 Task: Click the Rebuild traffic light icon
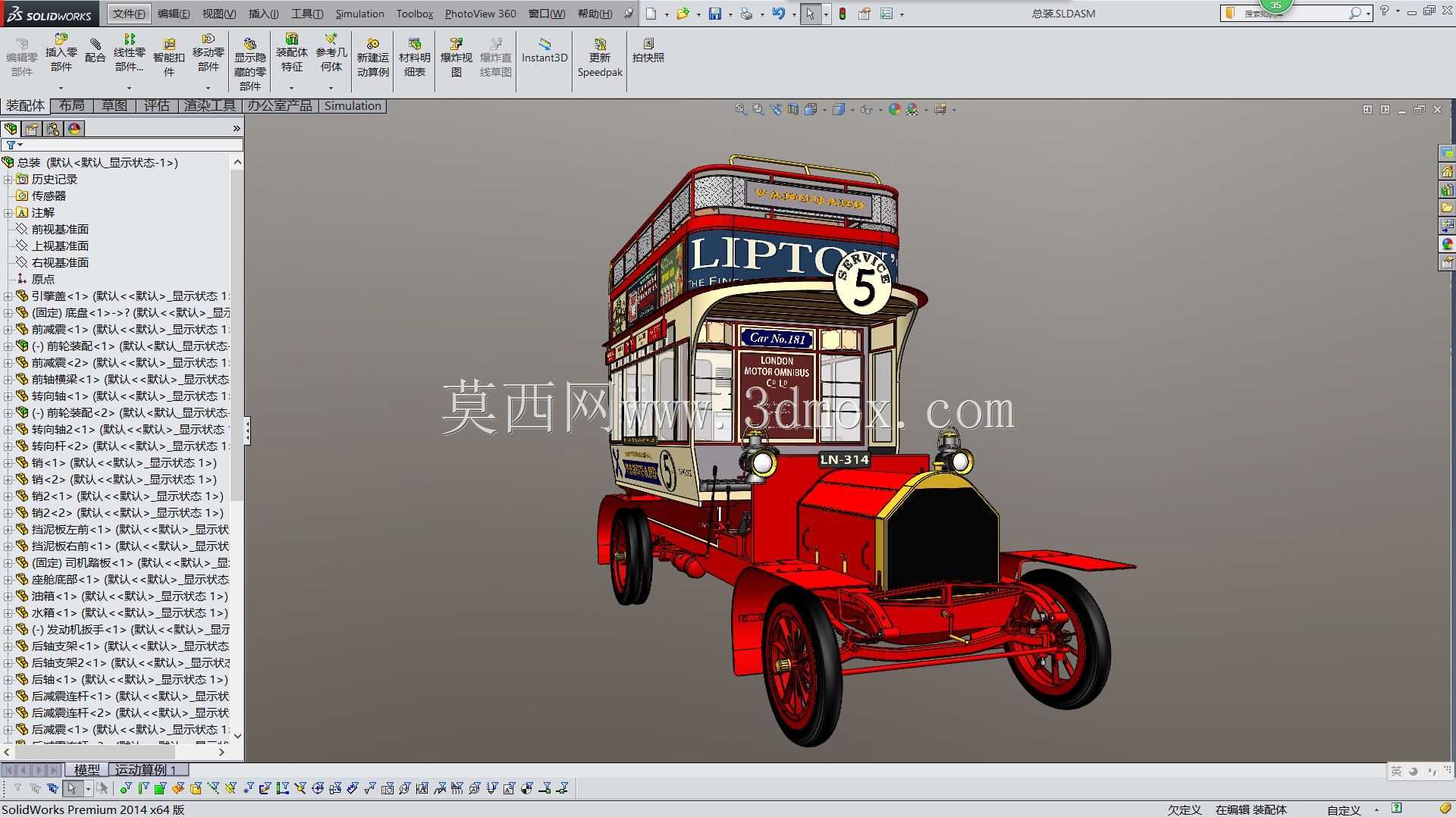click(842, 14)
